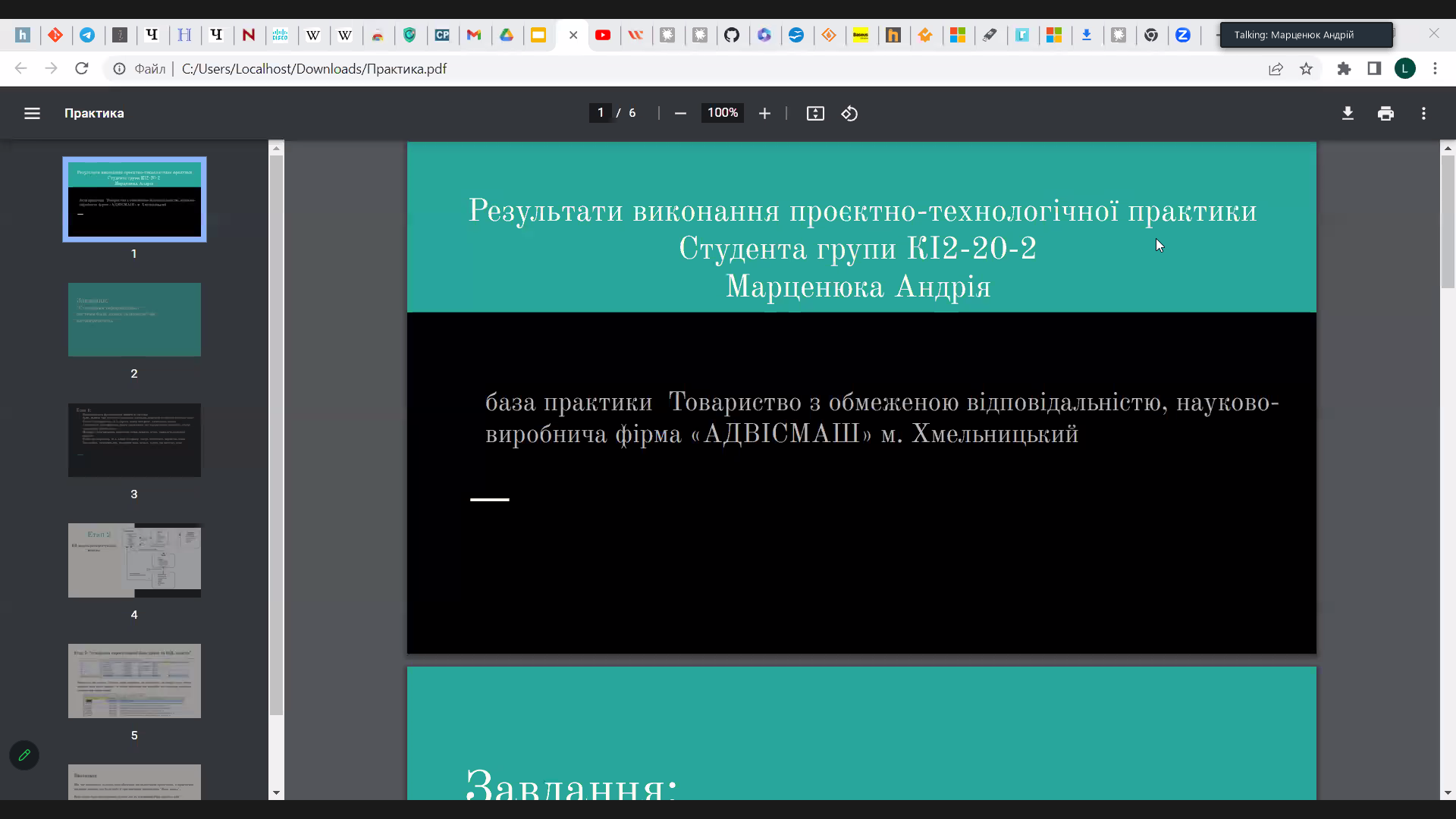Download the PDF file
Image resolution: width=1456 pixels, height=819 pixels.
1348,113
